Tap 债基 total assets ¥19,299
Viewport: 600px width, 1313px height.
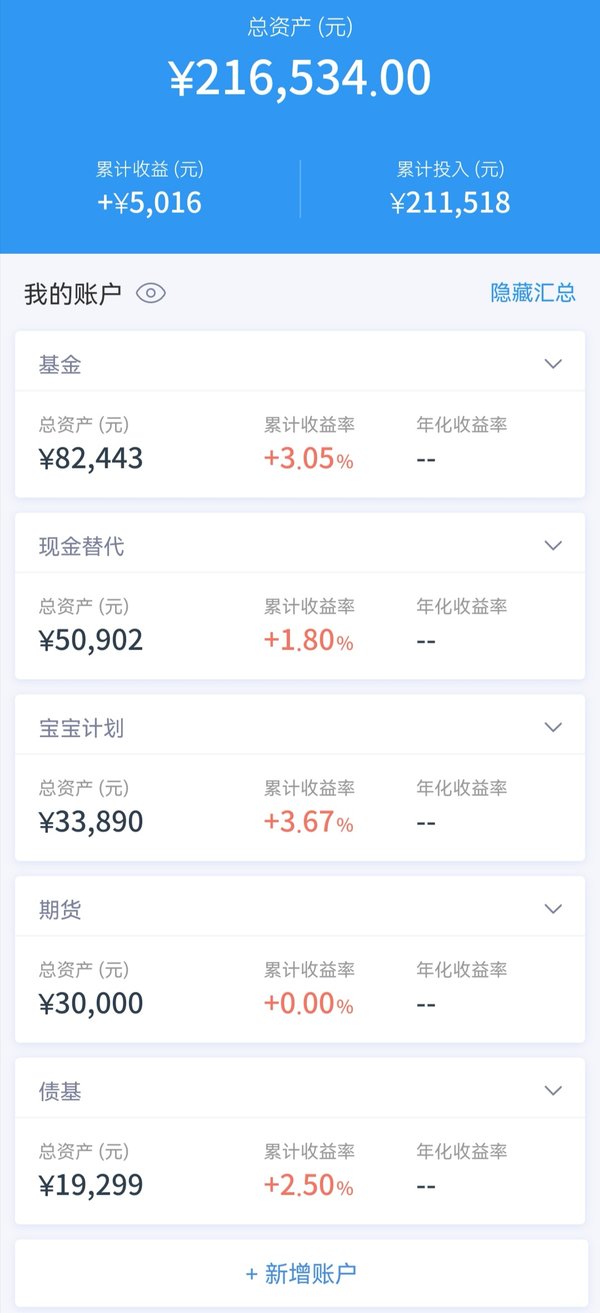click(91, 1186)
